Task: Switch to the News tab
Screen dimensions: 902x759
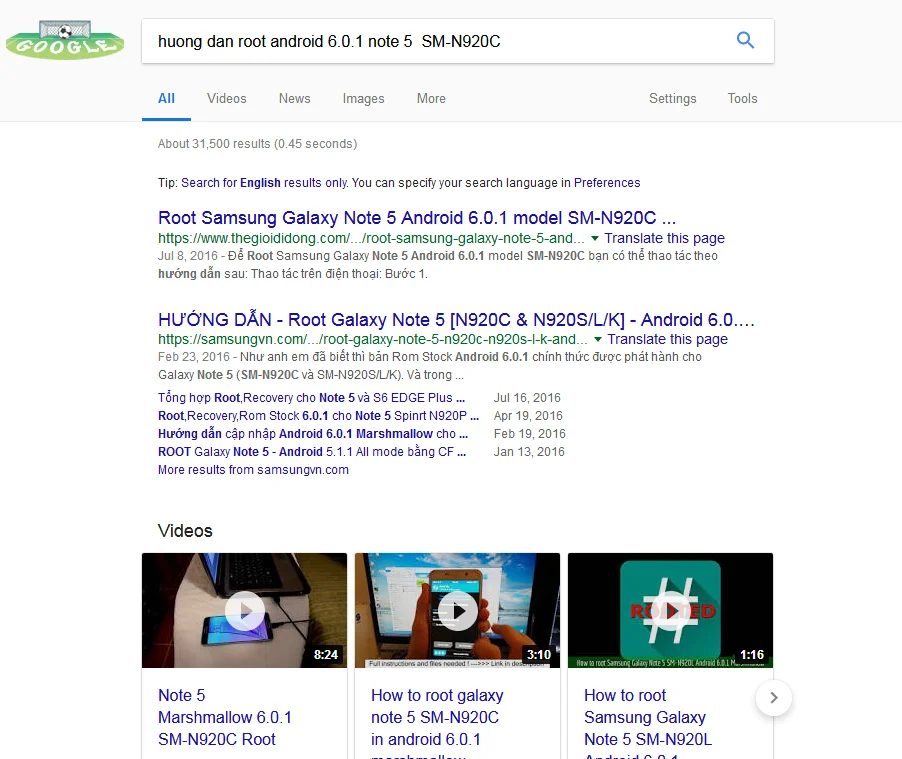Action: point(294,98)
